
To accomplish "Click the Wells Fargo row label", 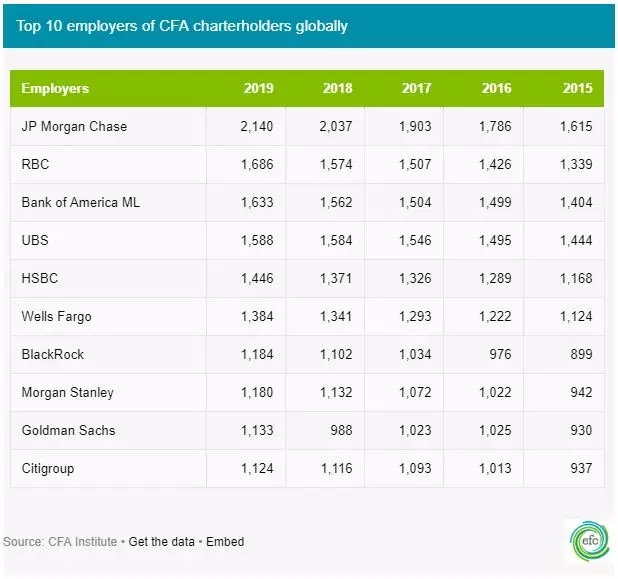I will point(56,316).
